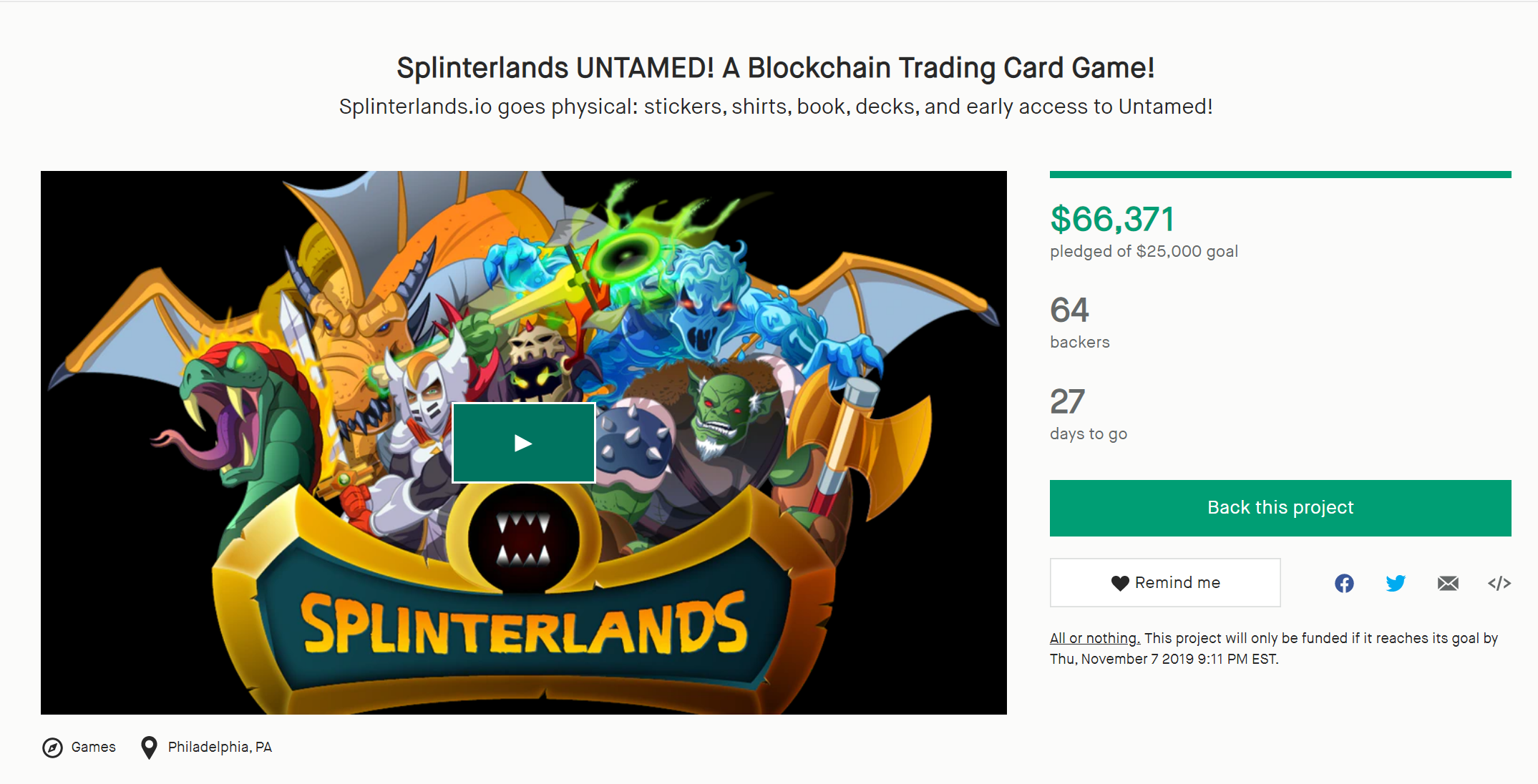
Task: Share project via email envelope icon
Action: coord(1447,583)
